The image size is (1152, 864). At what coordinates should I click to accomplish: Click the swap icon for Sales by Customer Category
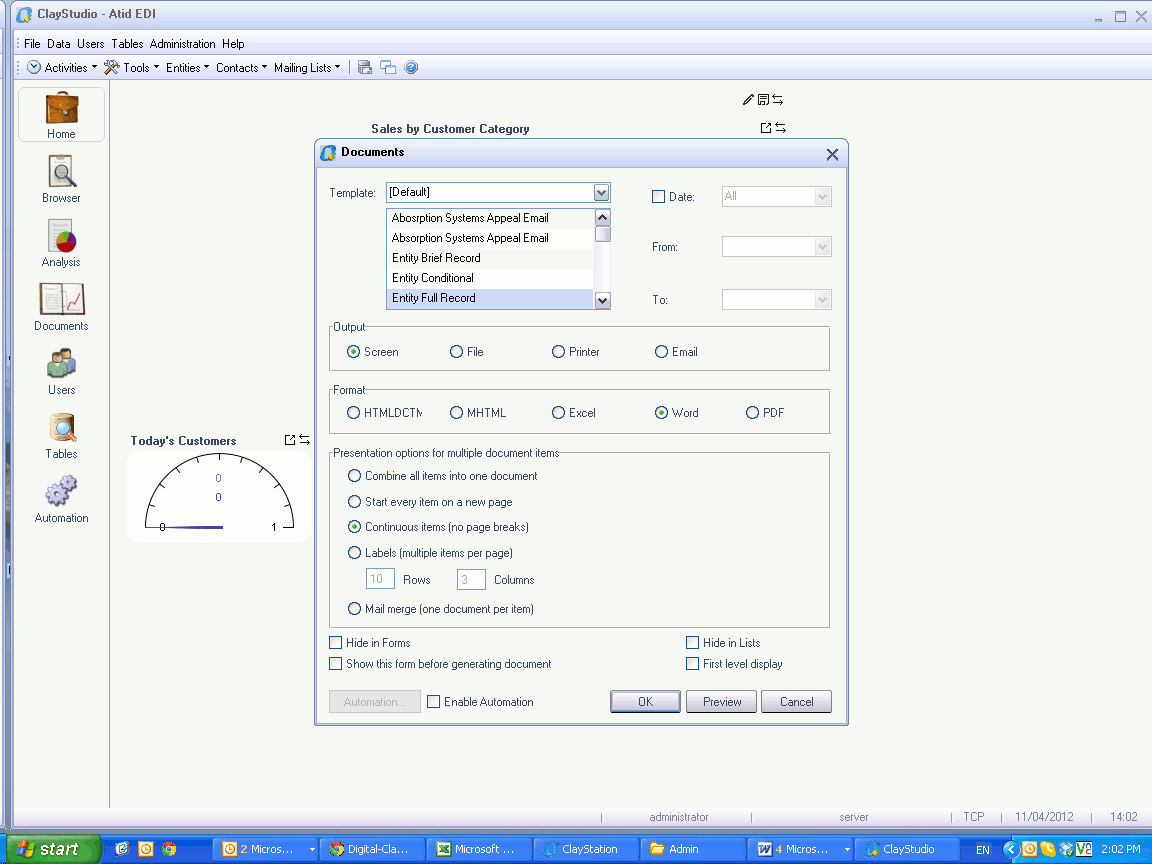click(x=781, y=128)
